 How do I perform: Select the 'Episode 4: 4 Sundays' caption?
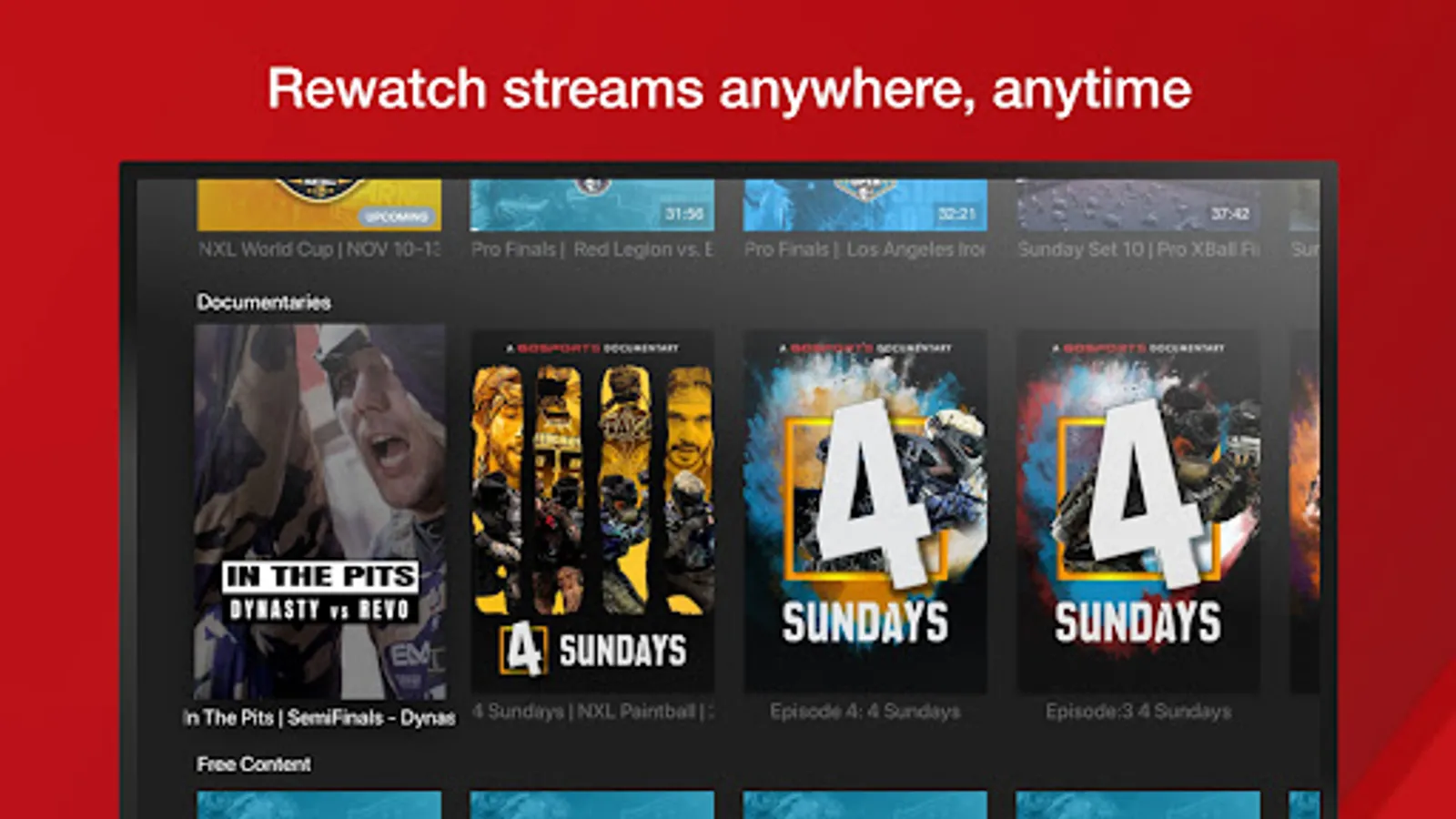pos(865,712)
